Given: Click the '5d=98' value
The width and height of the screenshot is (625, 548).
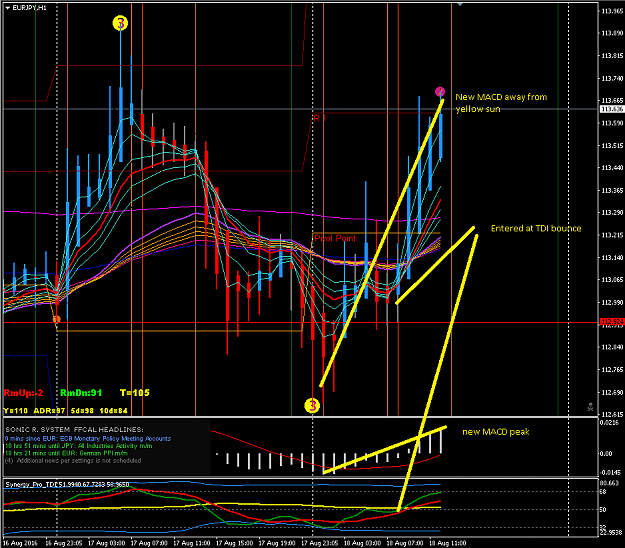Looking at the screenshot, I should (82, 411).
